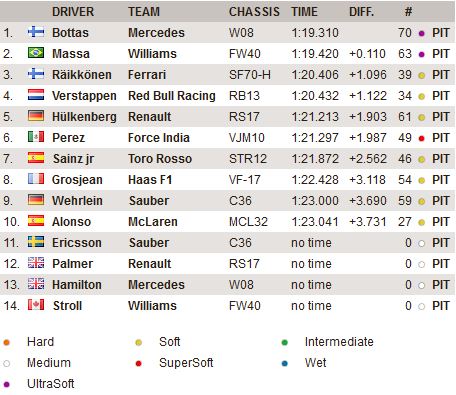Open the Räikkönen driver name
The image size is (456, 395).
point(82,75)
